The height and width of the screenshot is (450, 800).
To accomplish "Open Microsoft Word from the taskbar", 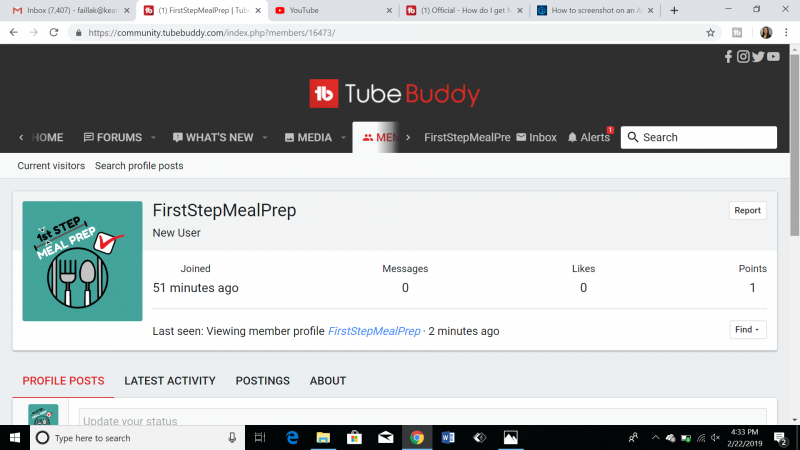I will 447,437.
